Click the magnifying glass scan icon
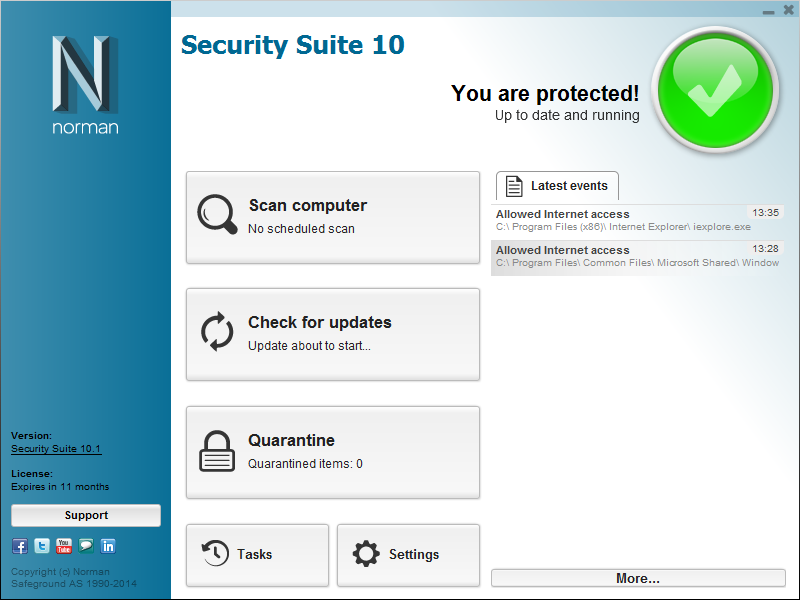800x600 pixels. (x=217, y=214)
